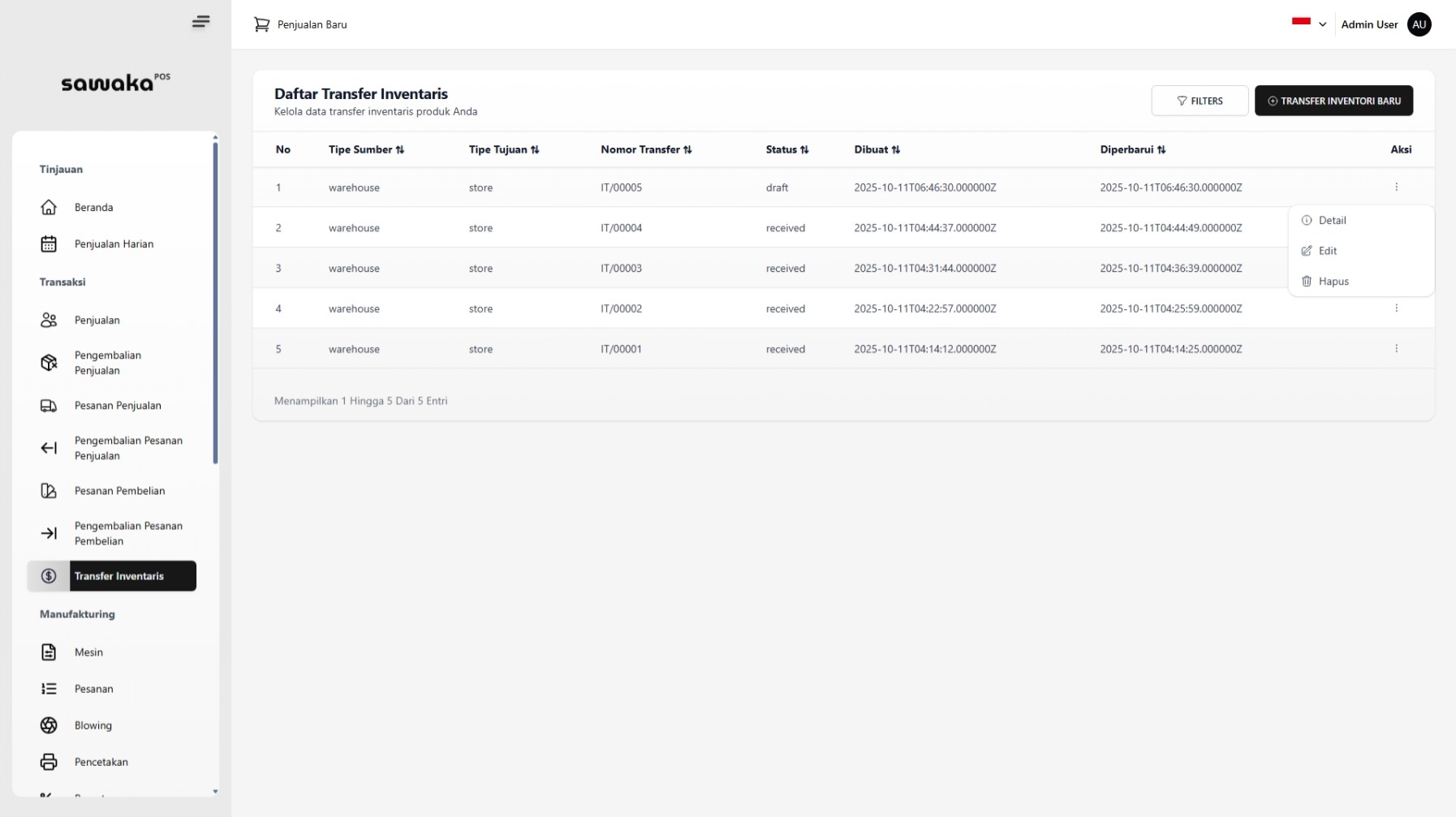This screenshot has width=1456, height=817.
Task: Open the Filters button
Action: pyautogui.click(x=1199, y=101)
